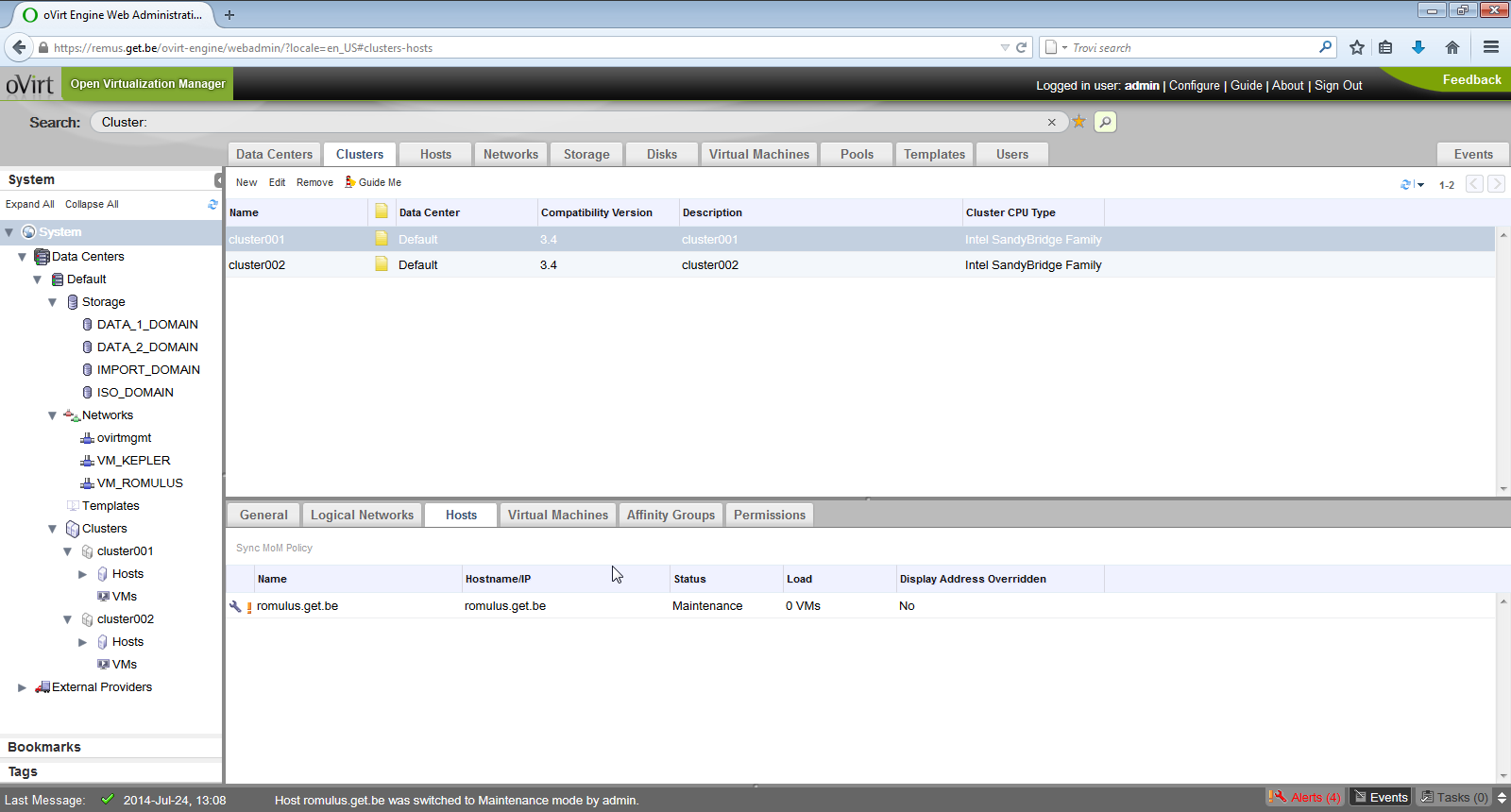Open the Alerts (4) panel
Viewport: 1511px width, 812px height.
1305,797
